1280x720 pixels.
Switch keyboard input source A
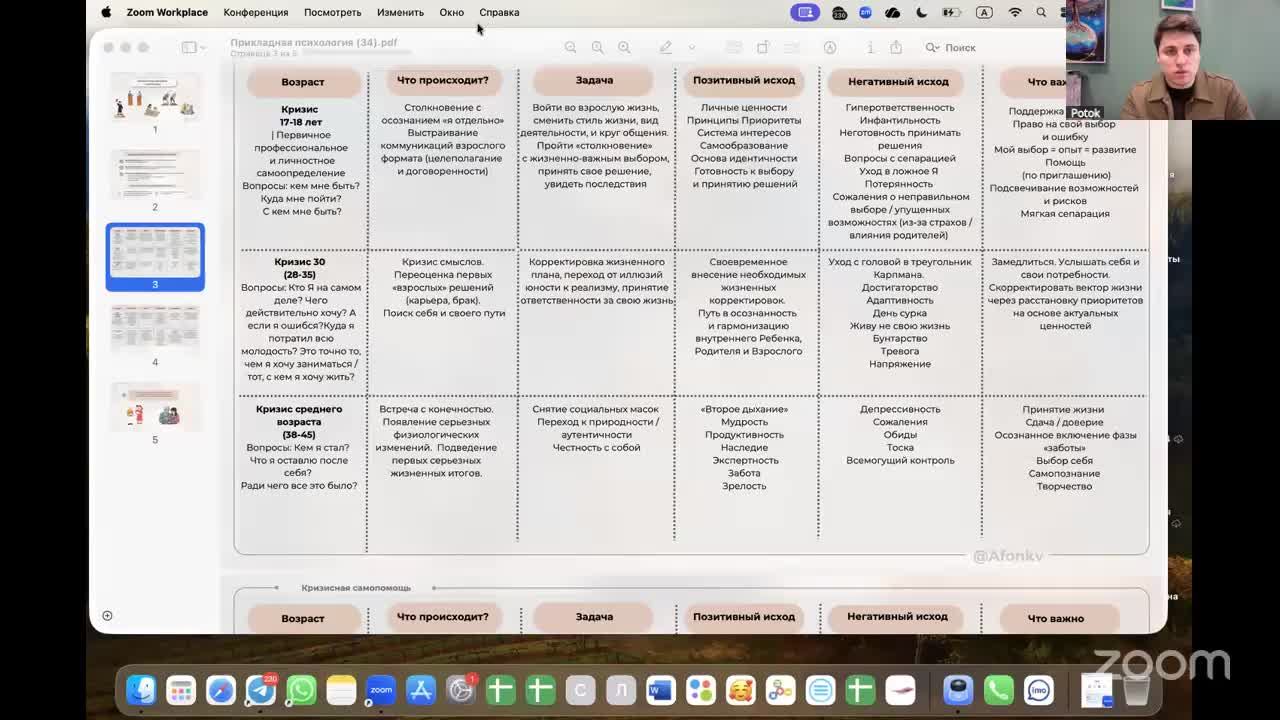click(984, 12)
